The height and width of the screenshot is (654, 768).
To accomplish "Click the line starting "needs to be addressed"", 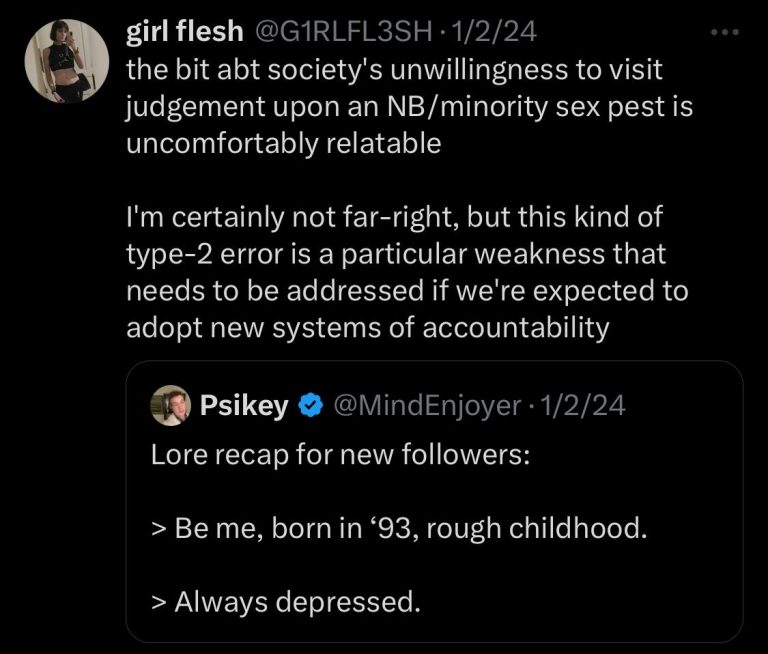I will [x=408, y=291].
